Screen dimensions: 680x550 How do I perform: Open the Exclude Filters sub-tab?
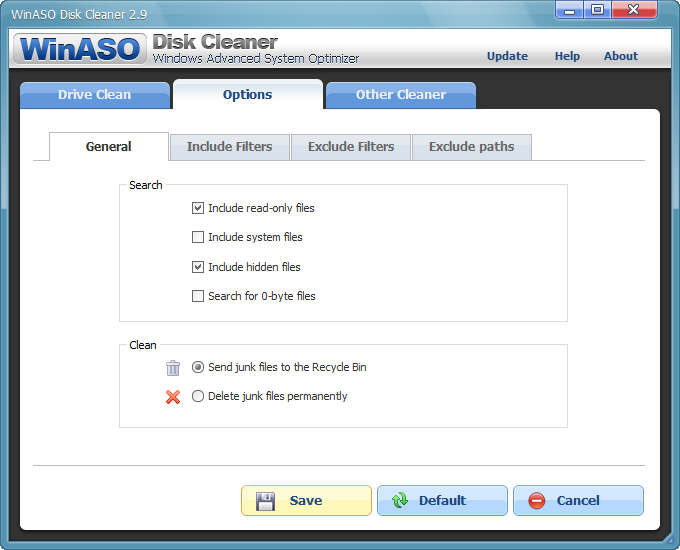tap(351, 147)
